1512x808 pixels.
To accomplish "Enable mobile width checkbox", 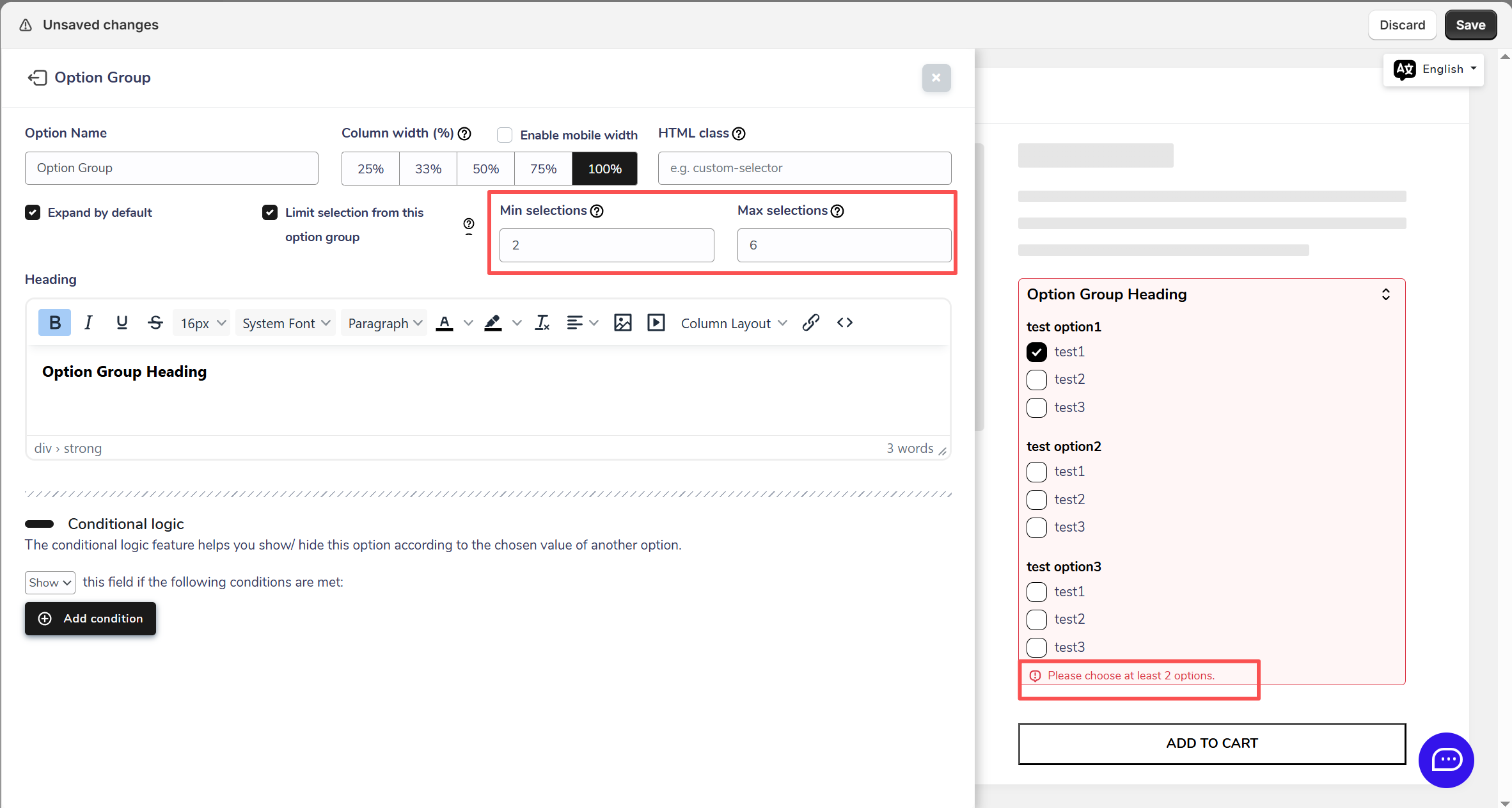I will [505, 135].
